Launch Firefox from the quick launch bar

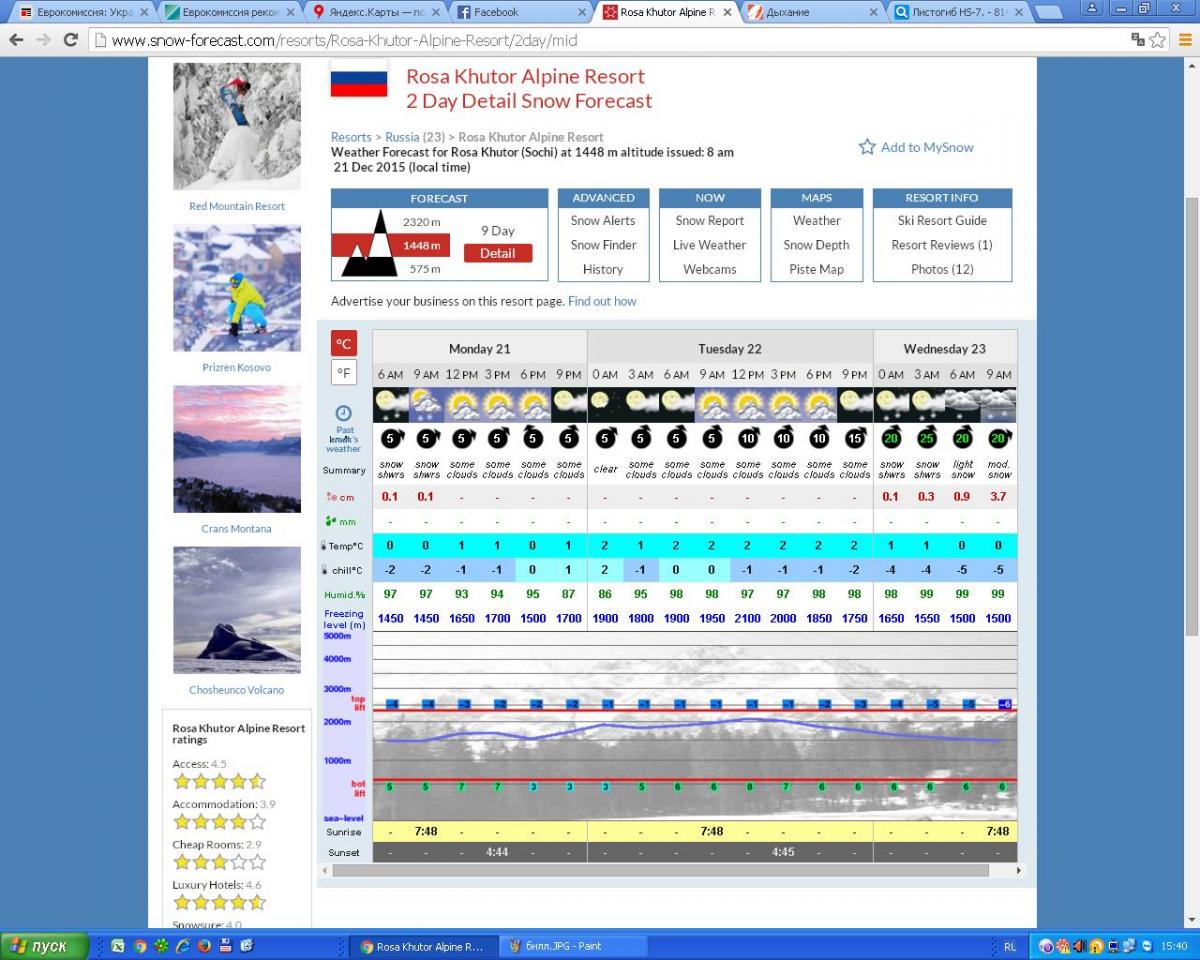click(x=204, y=946)
